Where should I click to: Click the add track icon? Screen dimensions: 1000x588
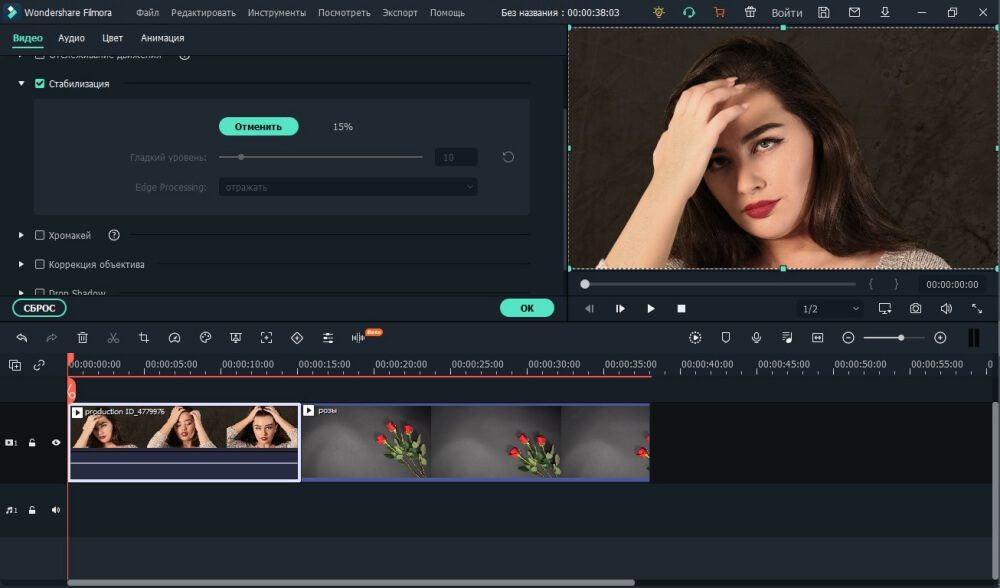pos(15,365)
